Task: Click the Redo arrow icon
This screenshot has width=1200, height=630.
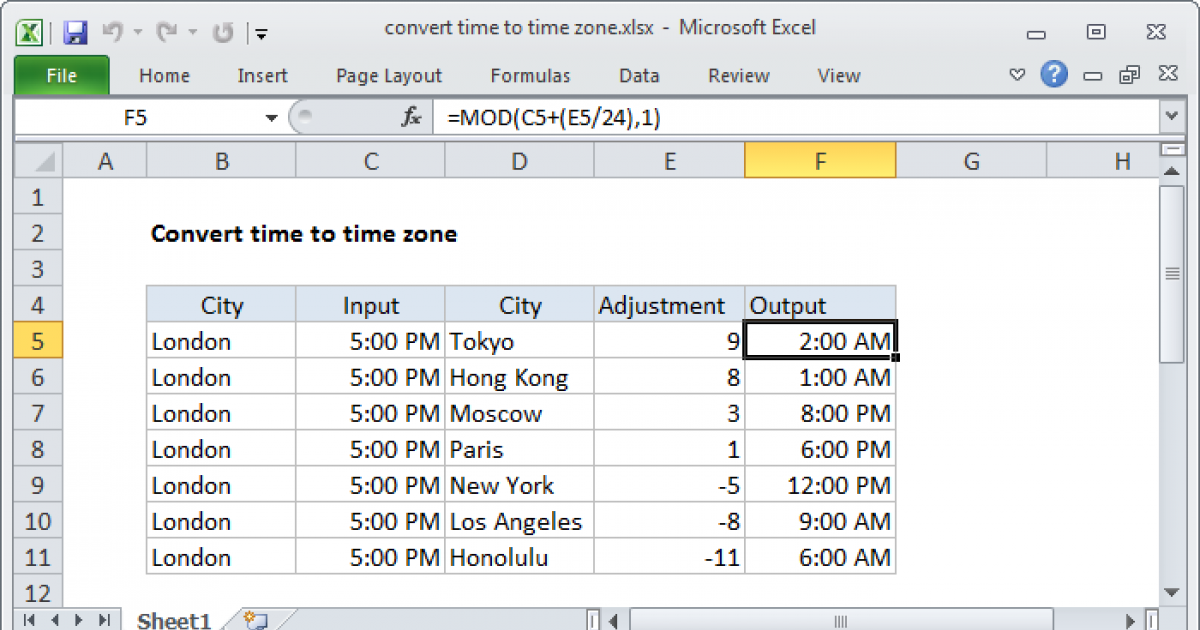Action: [x=168, y=32]
